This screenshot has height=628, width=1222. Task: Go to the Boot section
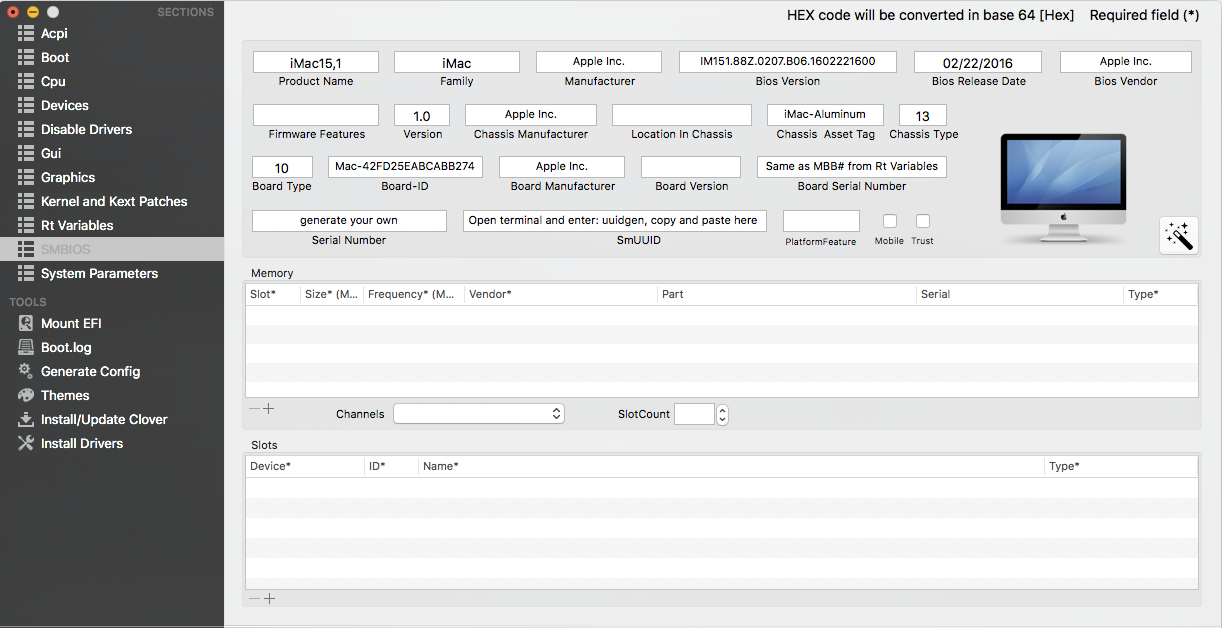pos(112,57)
